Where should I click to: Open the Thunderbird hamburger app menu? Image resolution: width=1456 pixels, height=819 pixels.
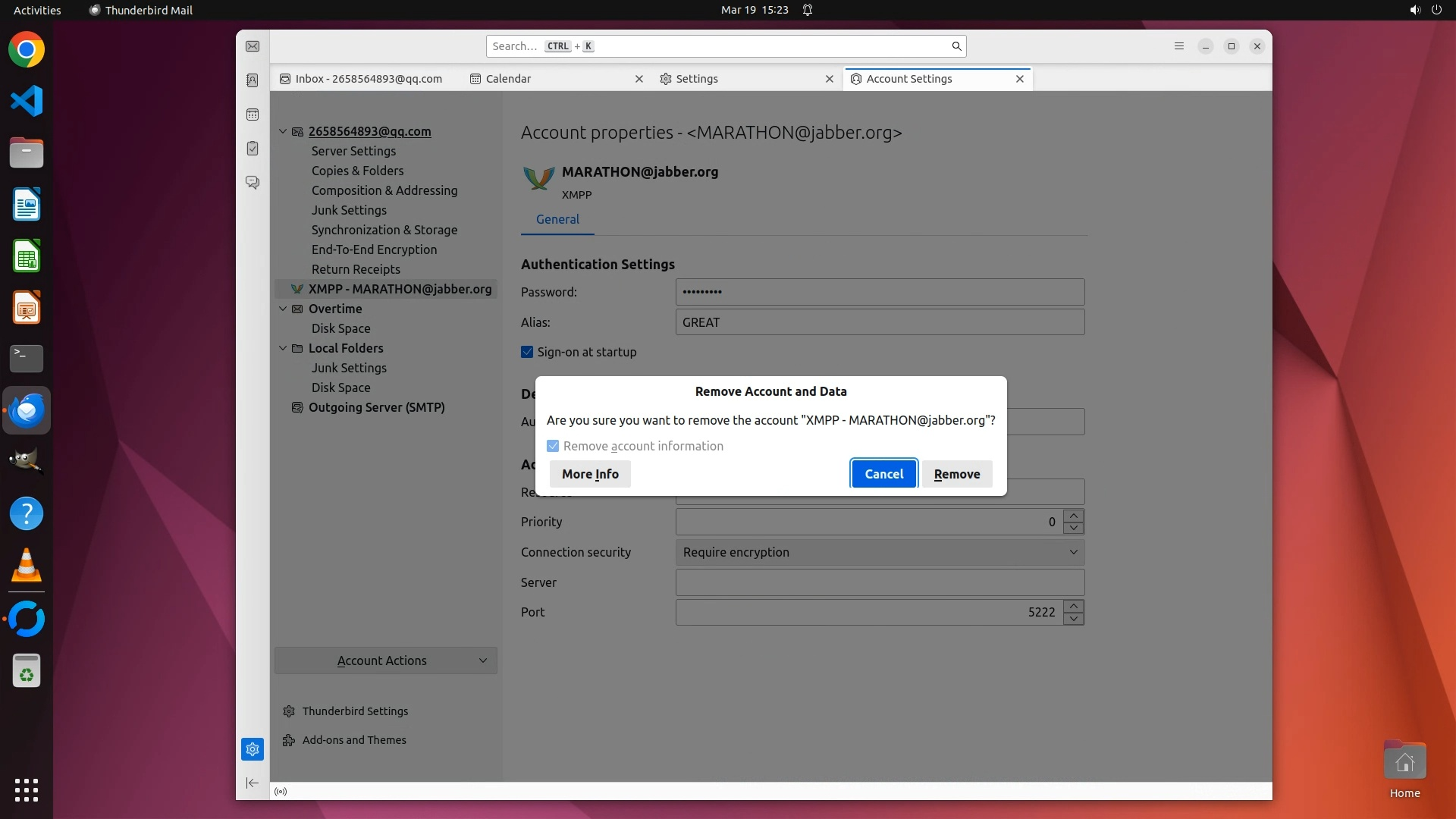click(1178, 46)
